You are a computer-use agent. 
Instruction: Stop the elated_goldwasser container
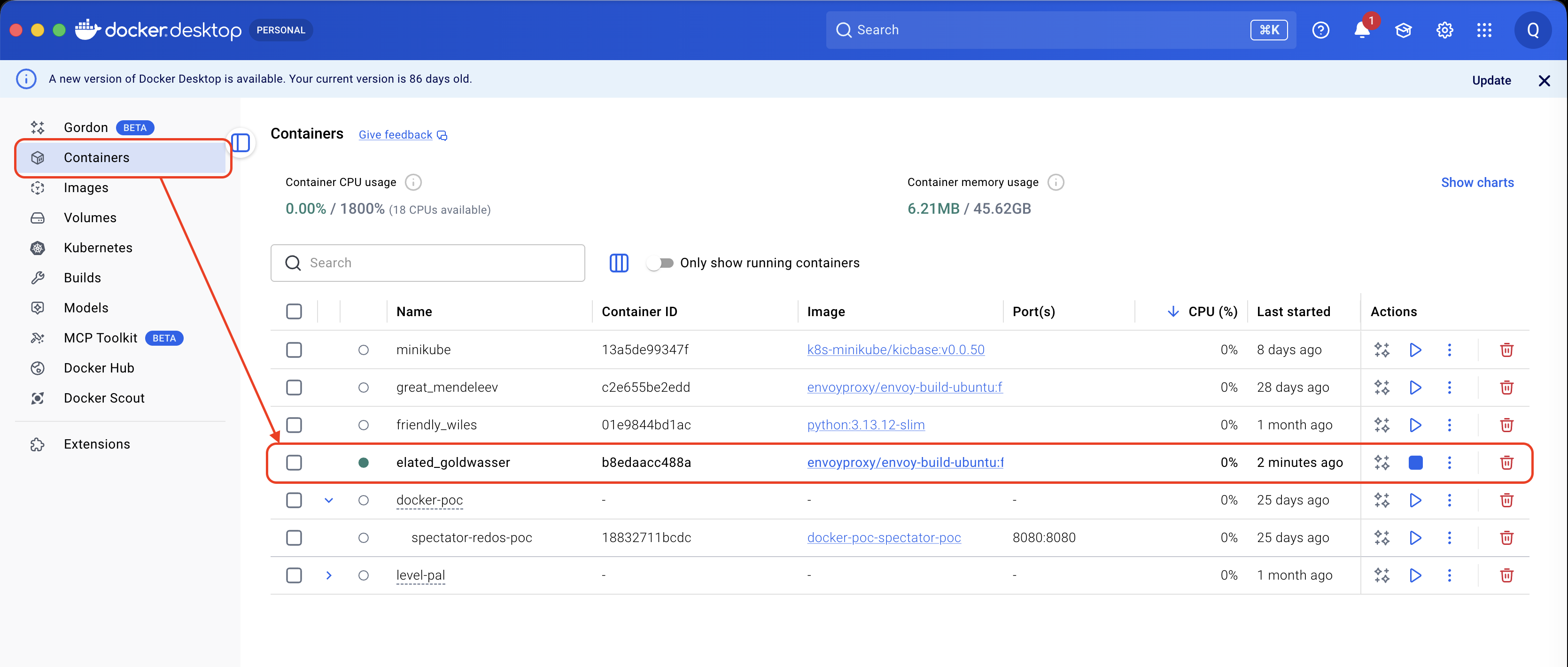click(x=1415, y=463)
